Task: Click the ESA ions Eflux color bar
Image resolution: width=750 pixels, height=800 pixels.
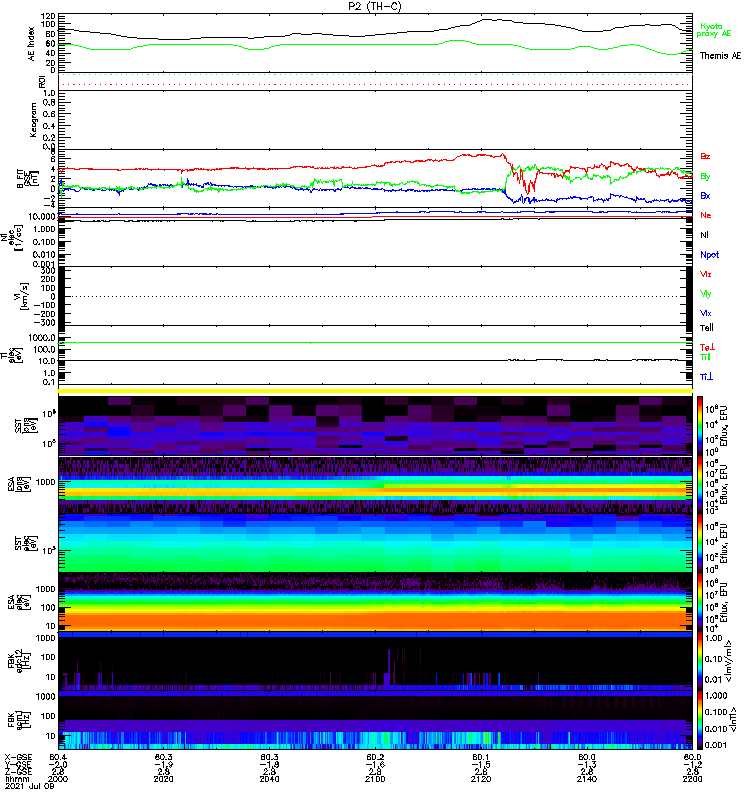Action: pos(700,485)
